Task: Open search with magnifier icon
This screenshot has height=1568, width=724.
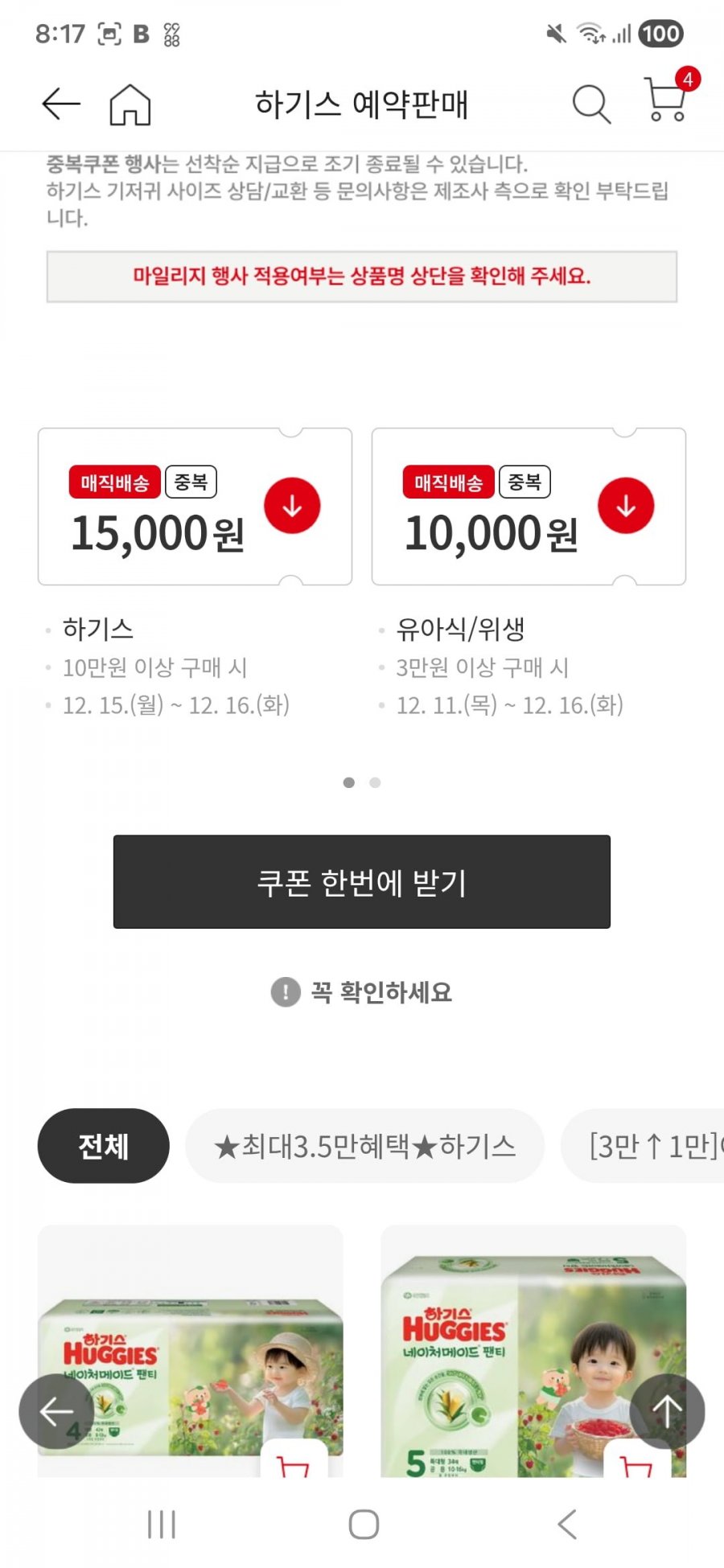Action: point(591,104)
